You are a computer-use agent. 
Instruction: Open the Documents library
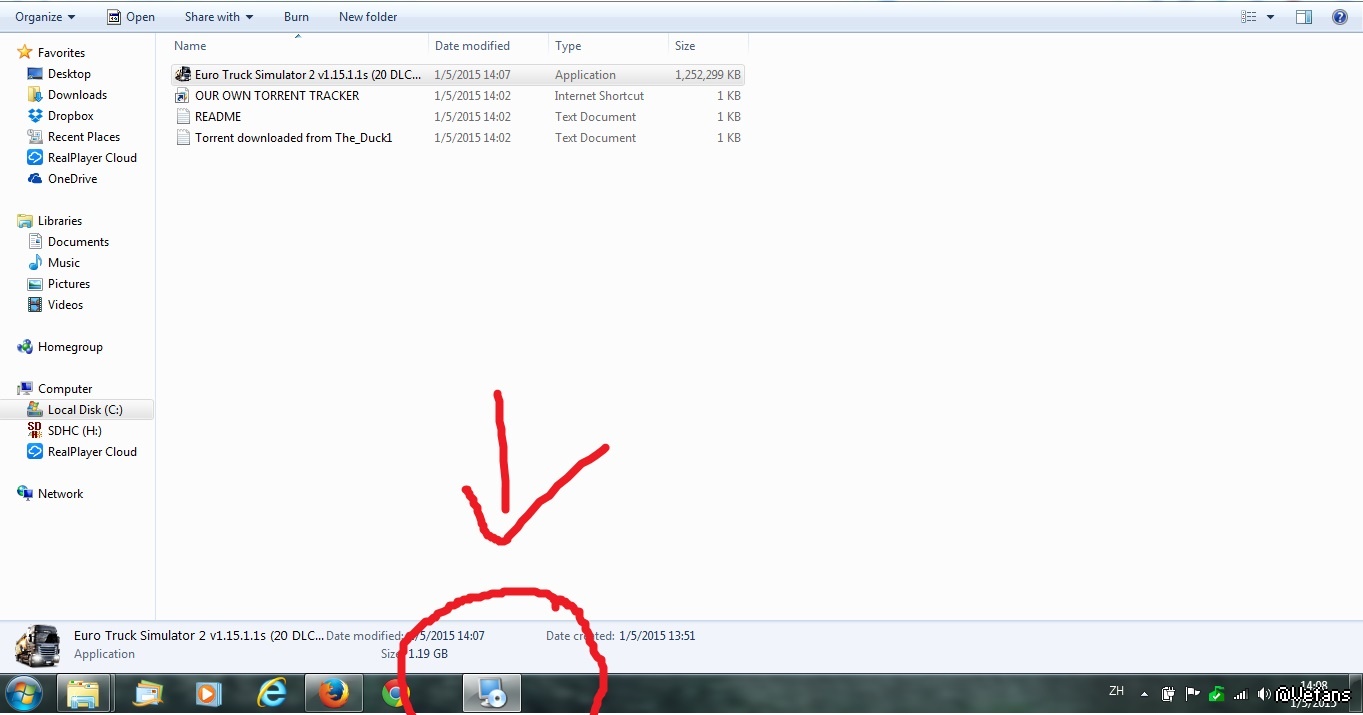pyautogui.click(x=78, y=242)
